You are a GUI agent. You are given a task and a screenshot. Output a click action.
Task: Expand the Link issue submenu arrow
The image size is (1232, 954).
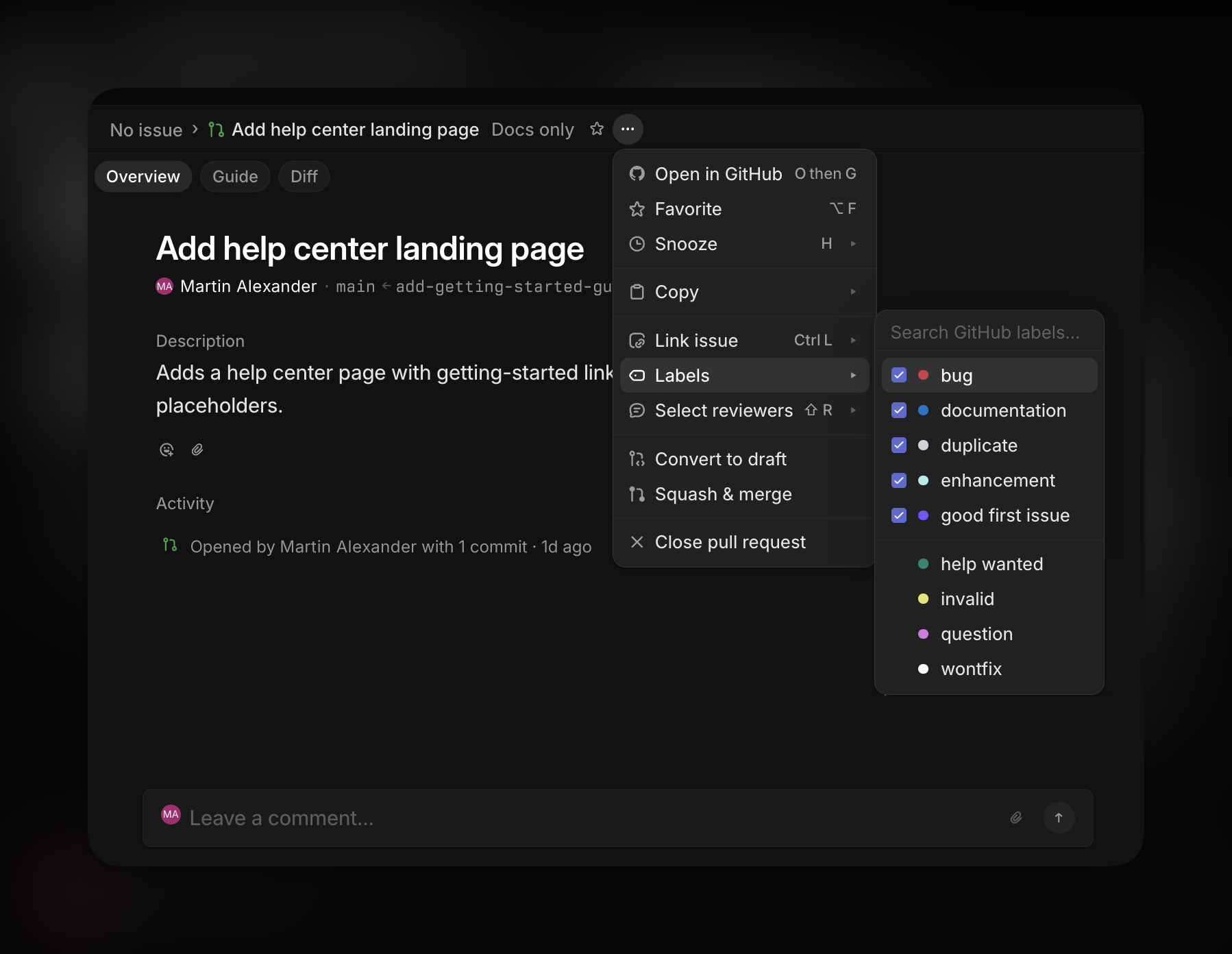pyautogui.click(x=853, y=341)
